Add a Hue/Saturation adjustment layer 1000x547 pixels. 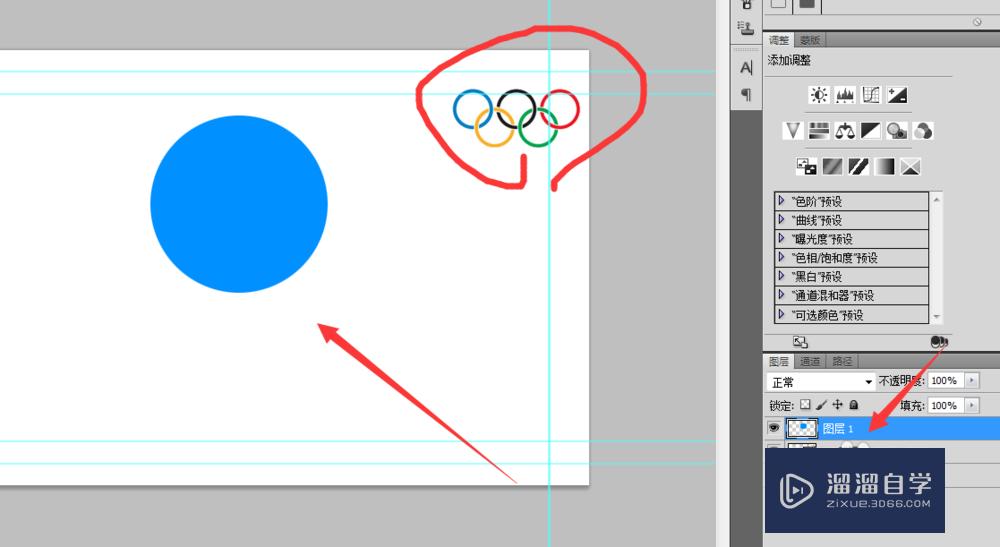click(x=819, y=131)
